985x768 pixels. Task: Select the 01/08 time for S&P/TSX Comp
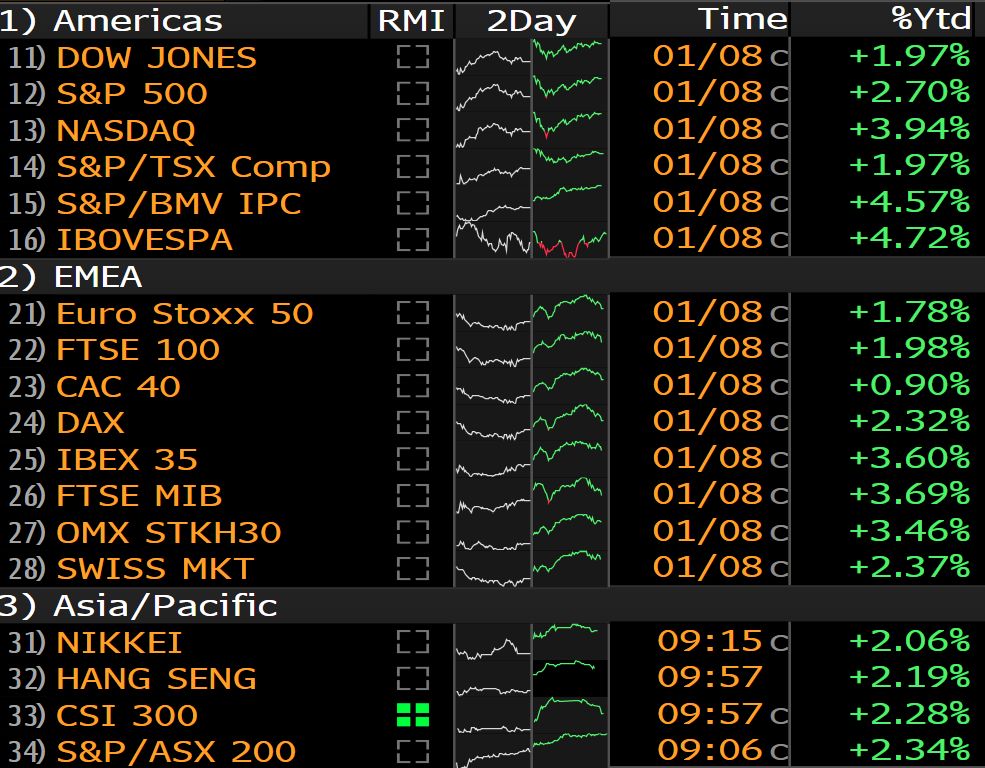[708, 165]
